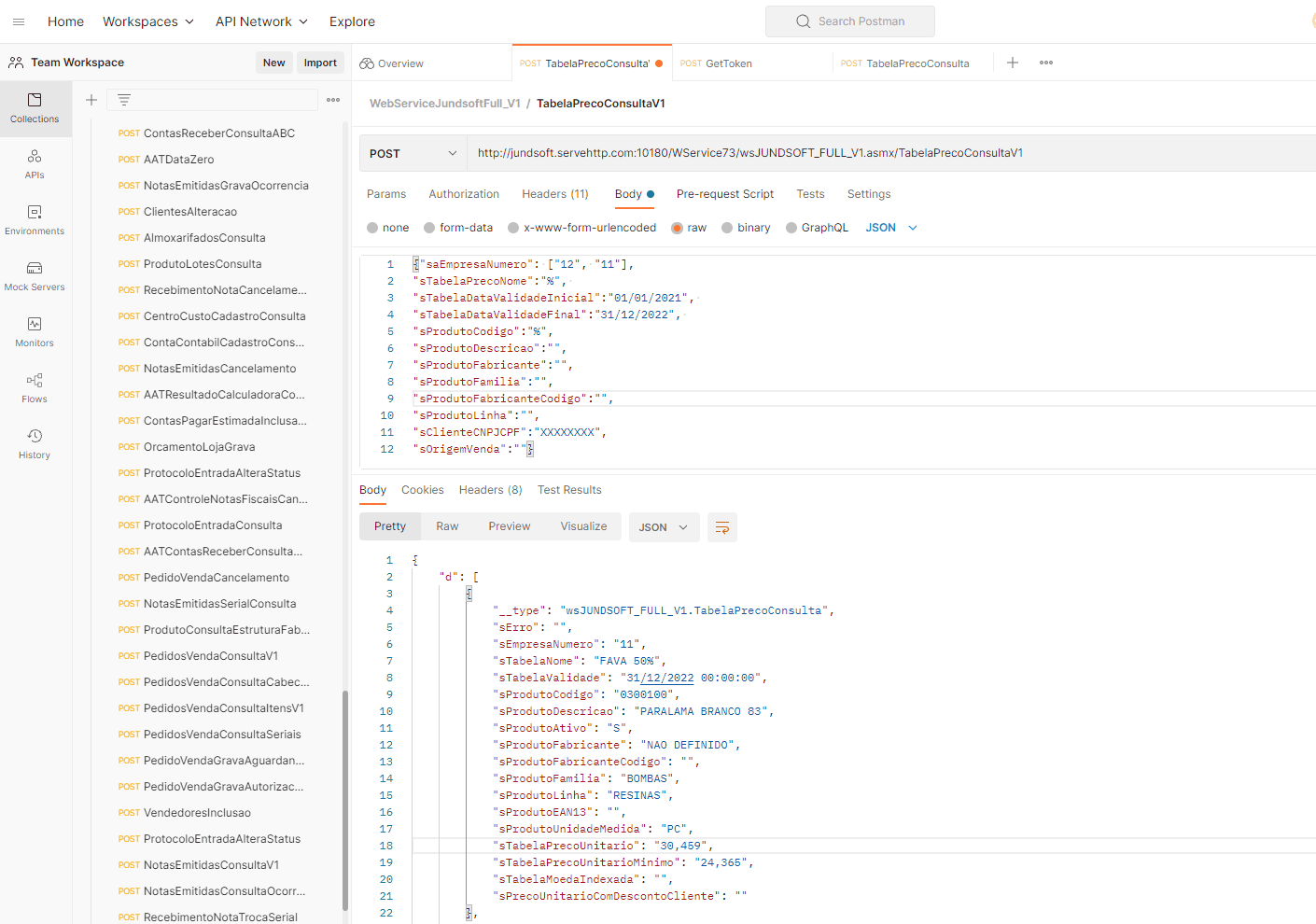The image size is (1316, 924).
Task: Switch response view to Preview
Action: tap(510, 526)
